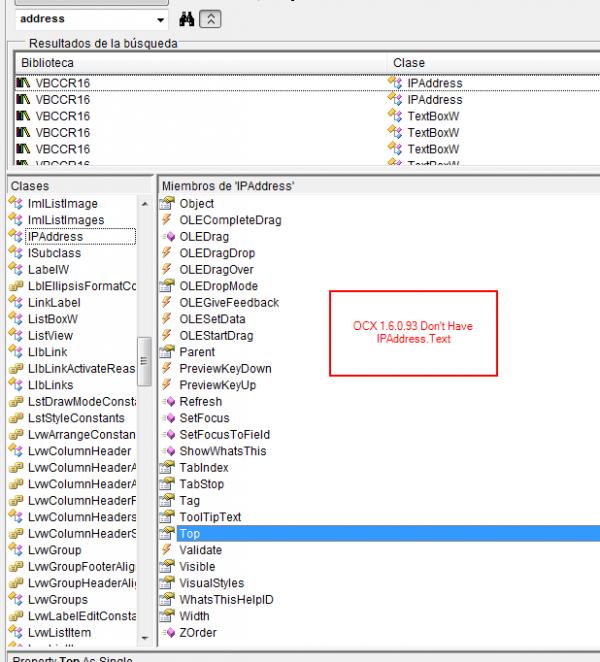Click the LstDrawModeConsta enum icon
600x662 pixels.
click(16, 402)
